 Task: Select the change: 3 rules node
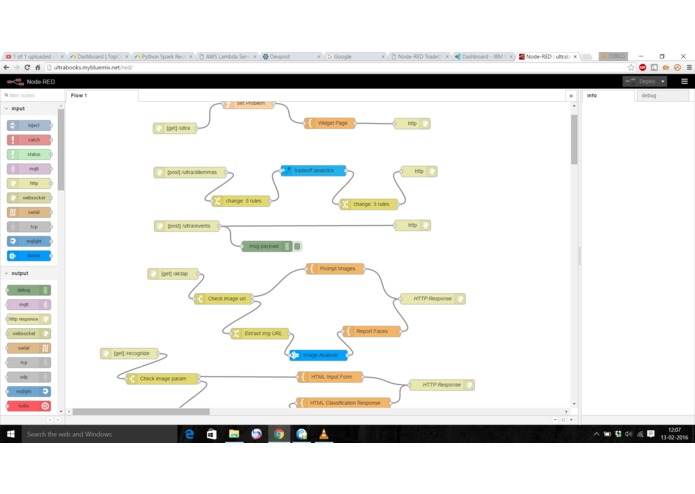(369, 204)
